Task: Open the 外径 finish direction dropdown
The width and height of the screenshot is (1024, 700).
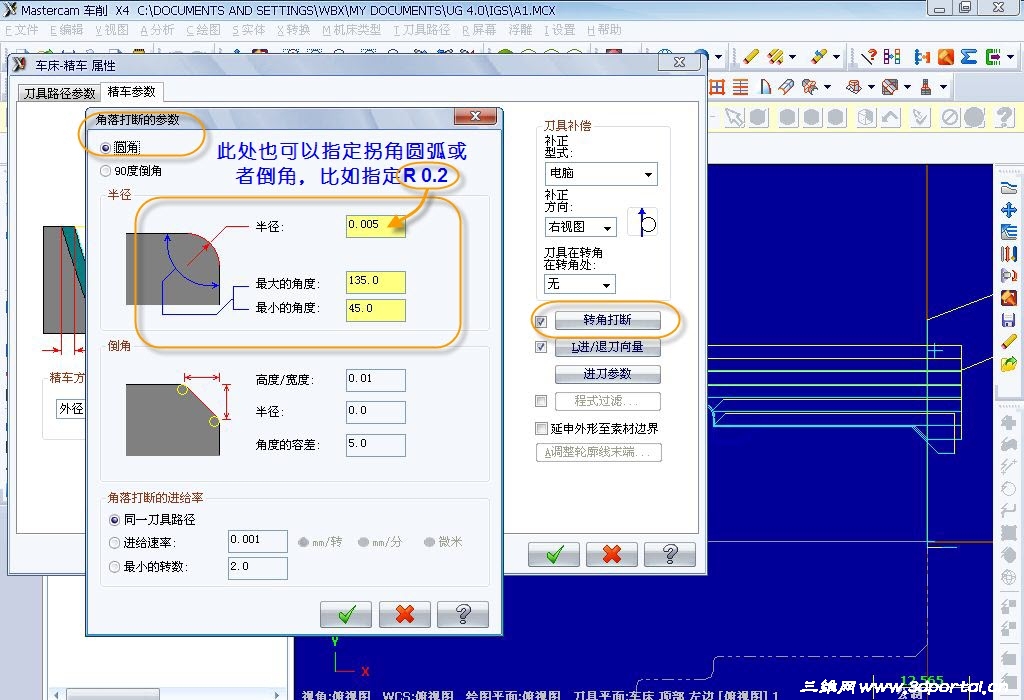Action: (71, 409)
